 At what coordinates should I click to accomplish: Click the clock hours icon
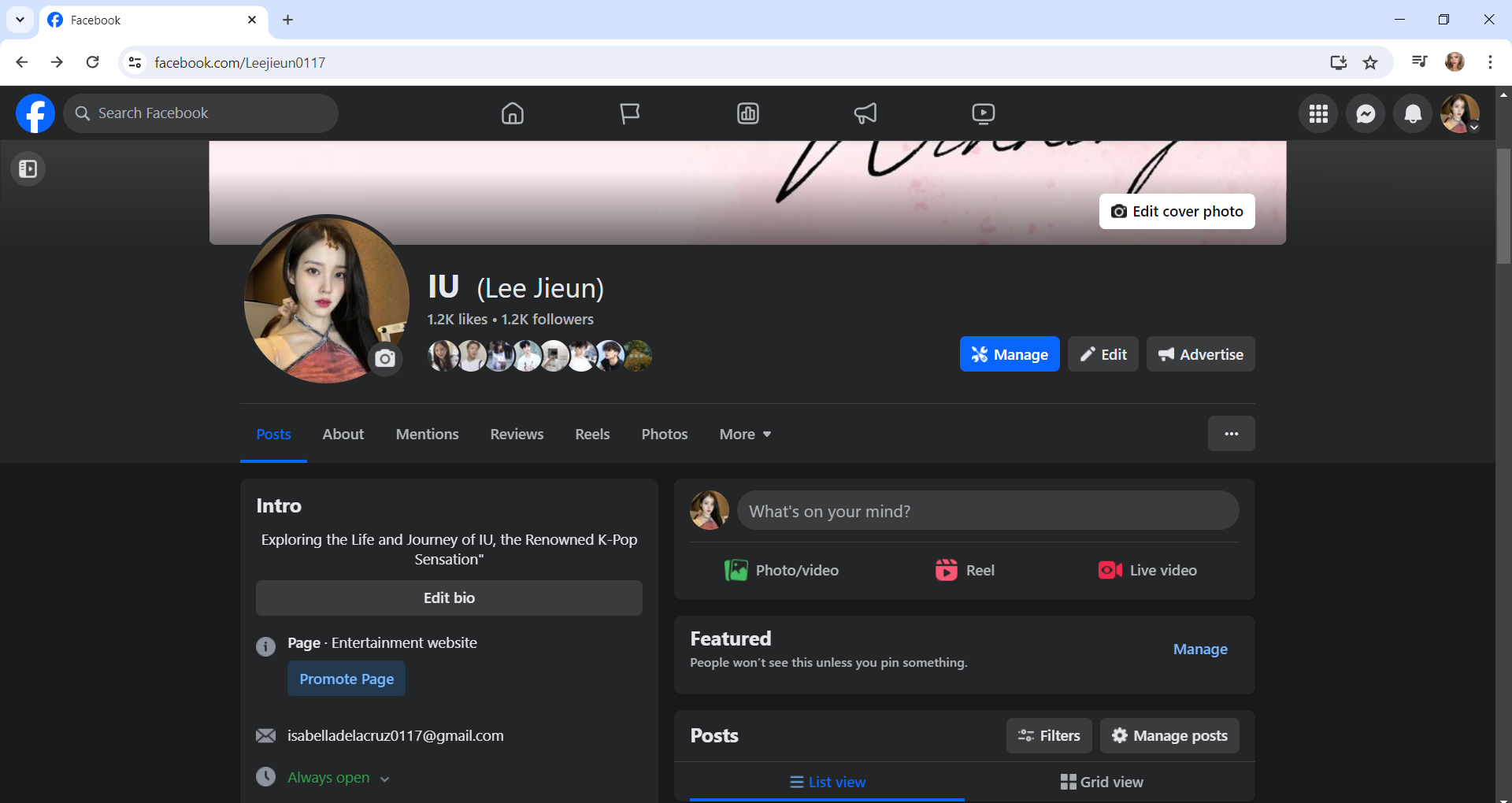pyautogui.click(x=266, y=777)
